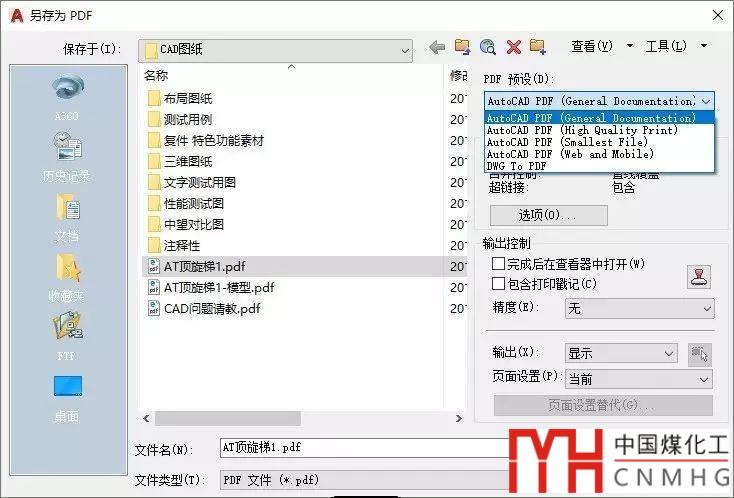Open the FTP location

pyautogui.click(x=67, y=336)
